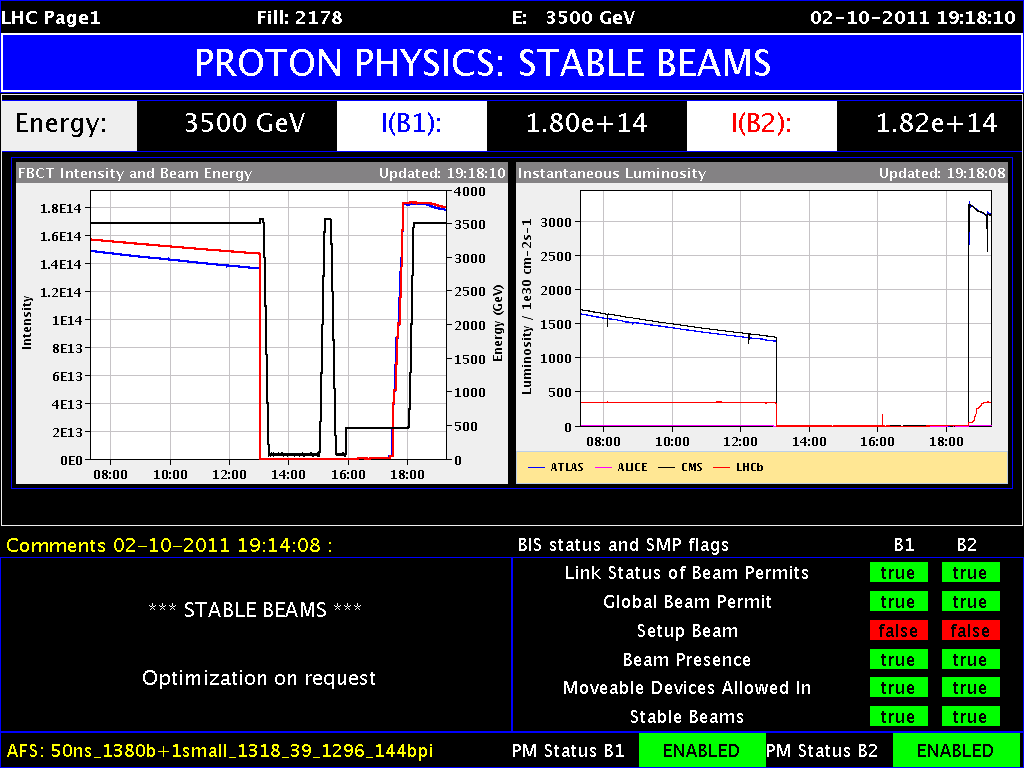Click the ENABLED indicator for PM Status B1
This screenshot has height=768, width=1024.
coord(702,750)
